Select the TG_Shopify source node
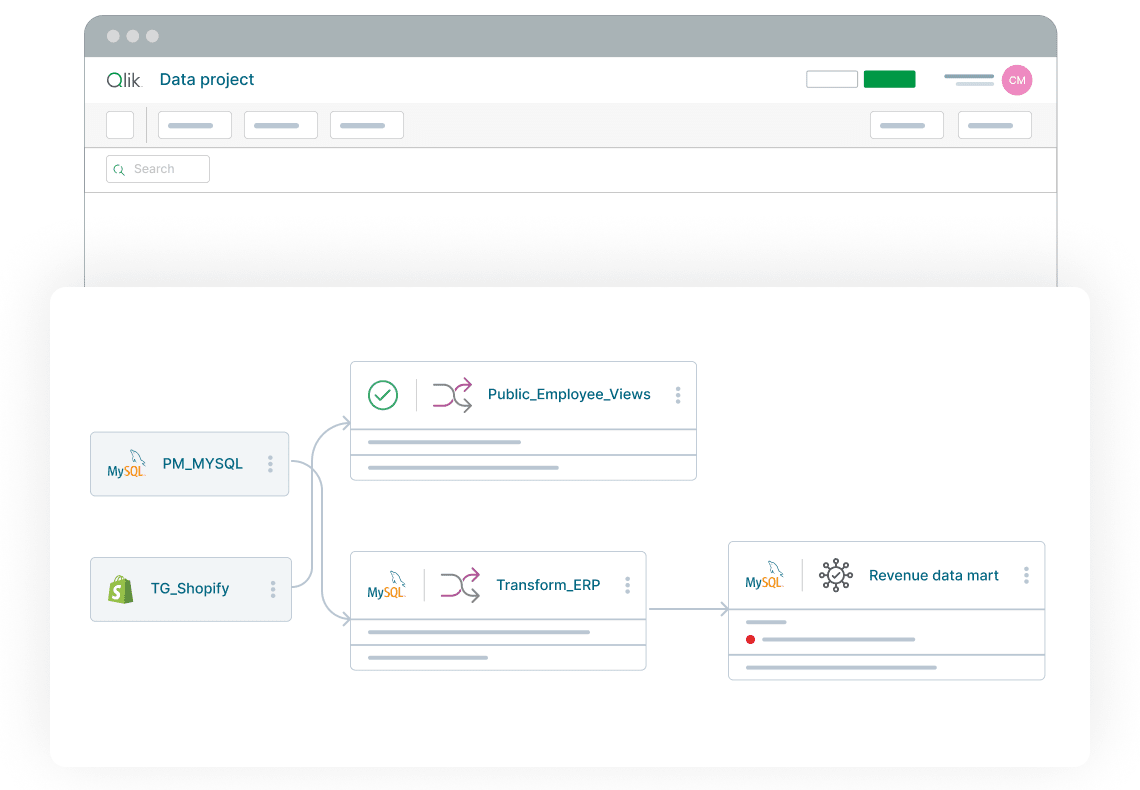 click(x=191, y=589)
